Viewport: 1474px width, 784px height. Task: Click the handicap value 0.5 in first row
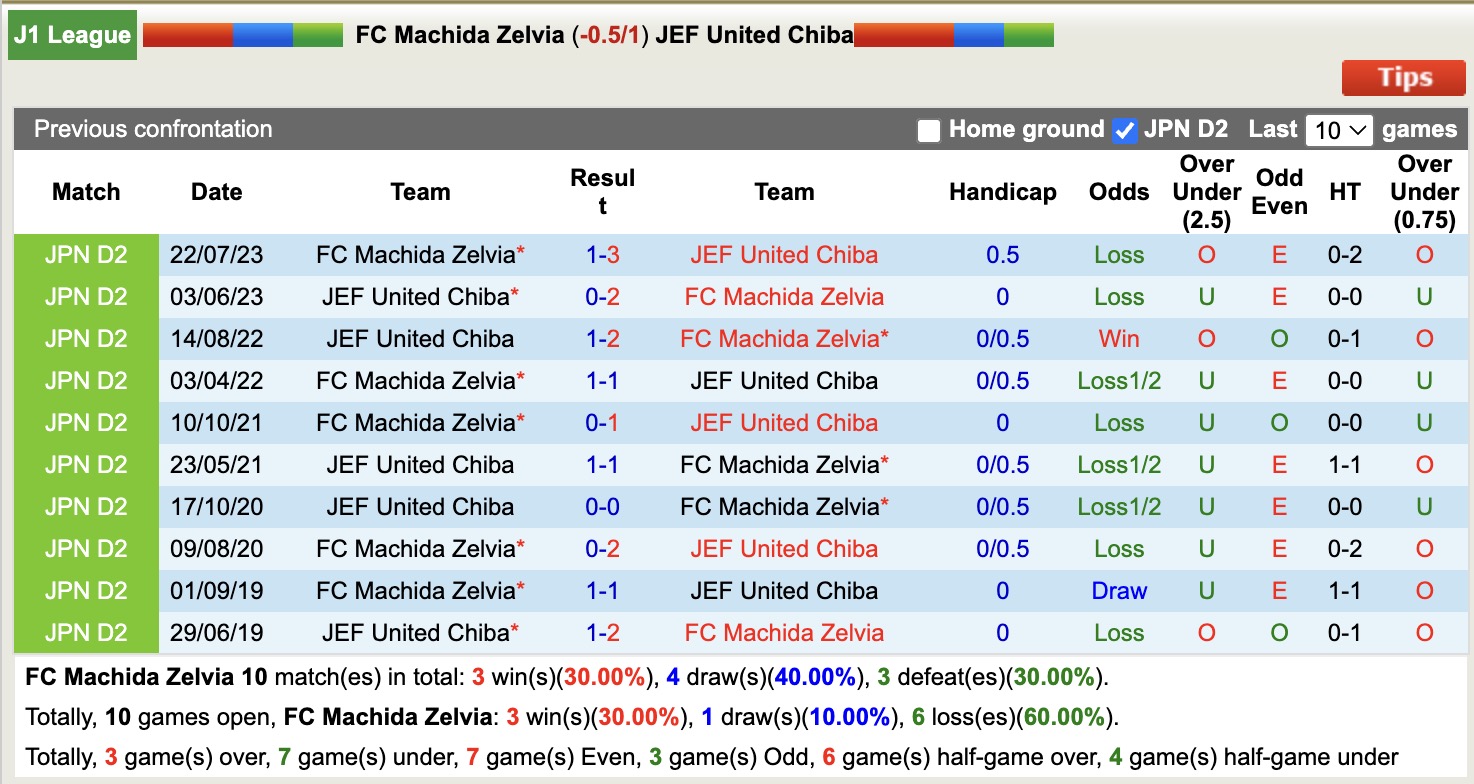pos(1002,254)
